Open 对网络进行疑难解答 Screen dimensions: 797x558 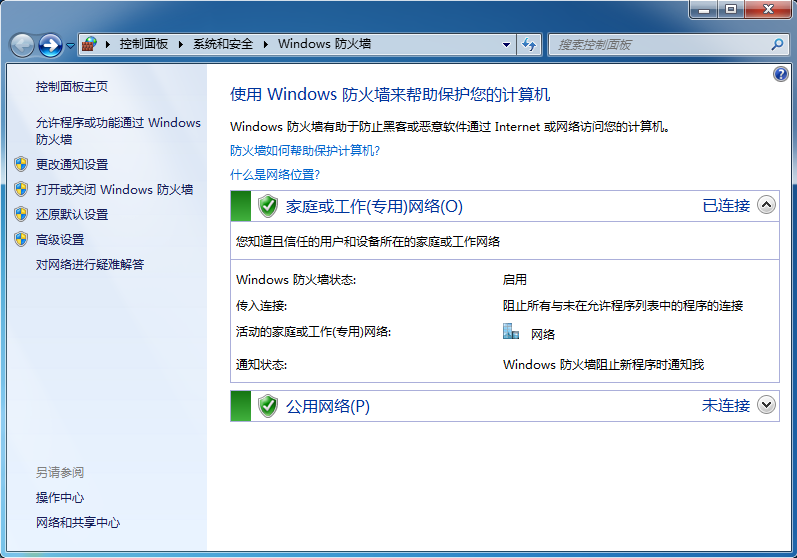coord(89,264)
